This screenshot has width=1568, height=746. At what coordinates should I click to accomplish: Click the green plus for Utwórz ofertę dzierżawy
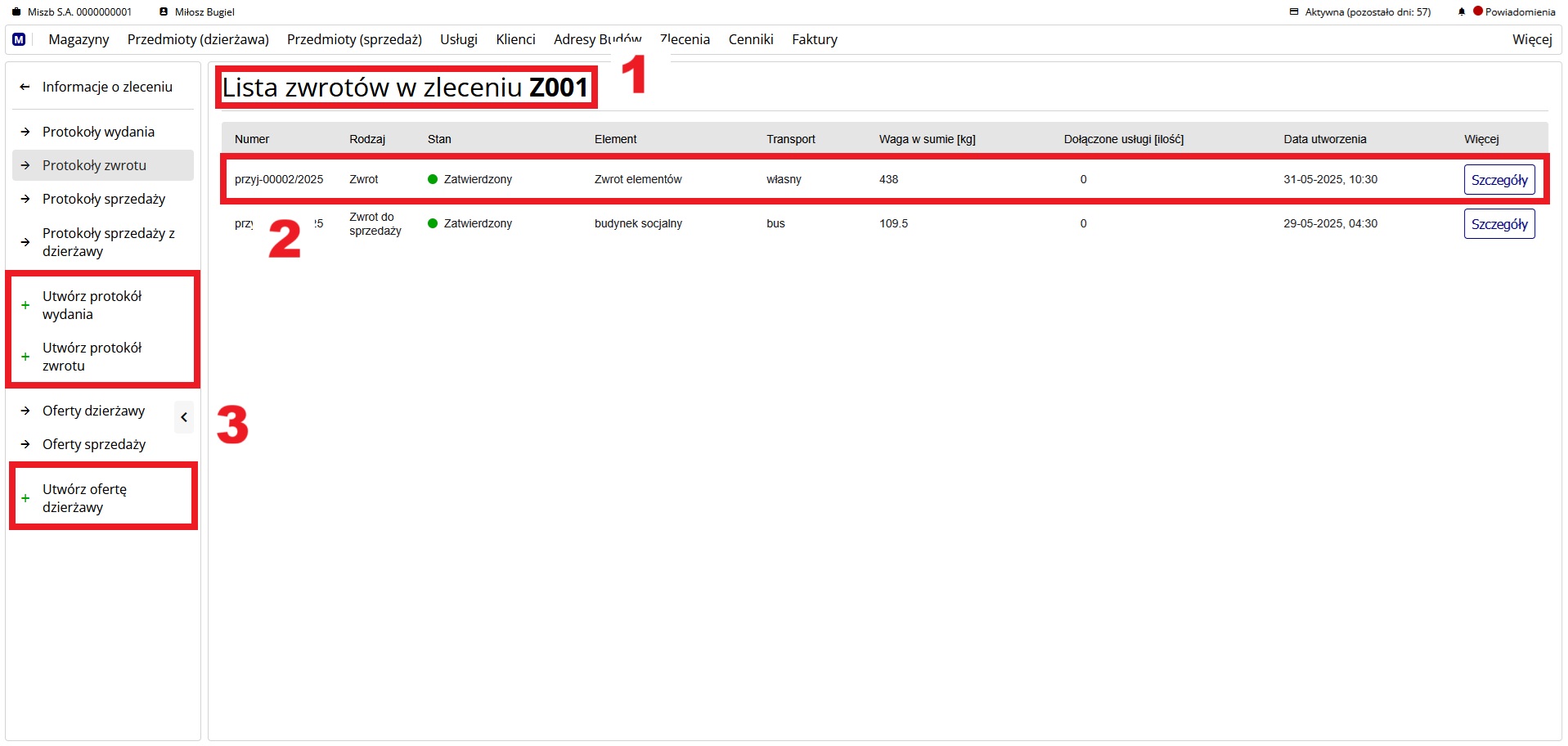tap(25, 498)
